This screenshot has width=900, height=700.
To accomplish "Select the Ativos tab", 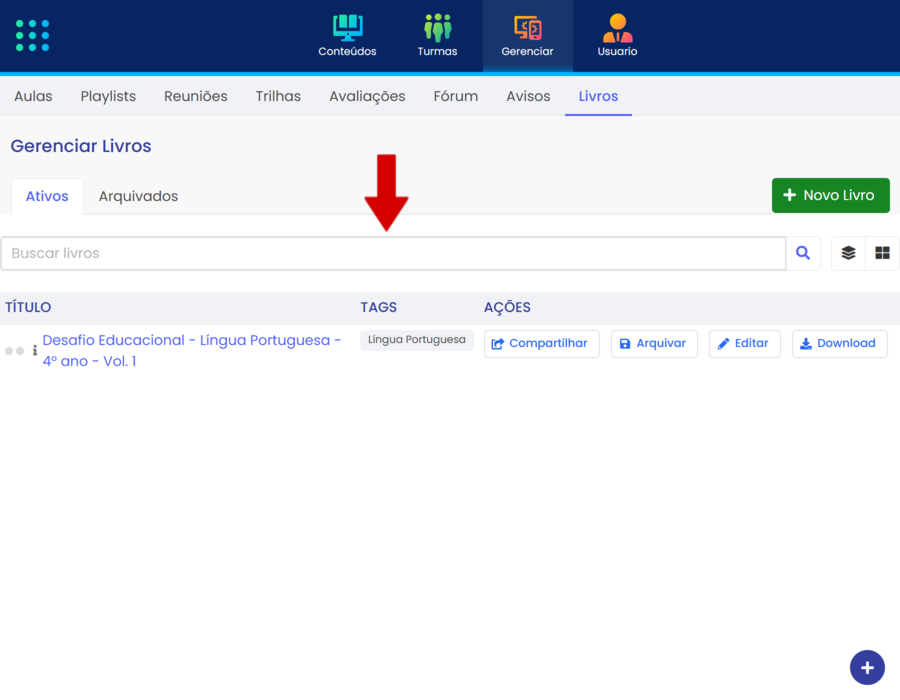I will tap(47, 196).
